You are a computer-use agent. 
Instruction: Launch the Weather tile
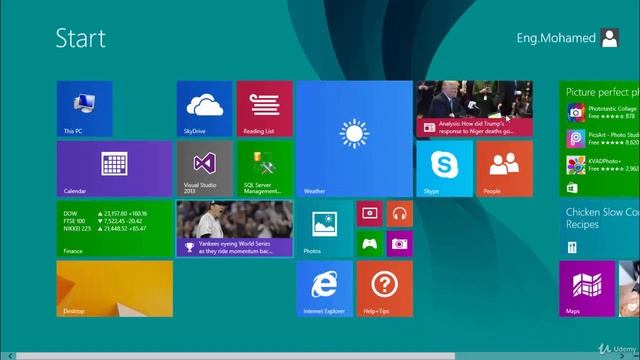click(355, 139)
